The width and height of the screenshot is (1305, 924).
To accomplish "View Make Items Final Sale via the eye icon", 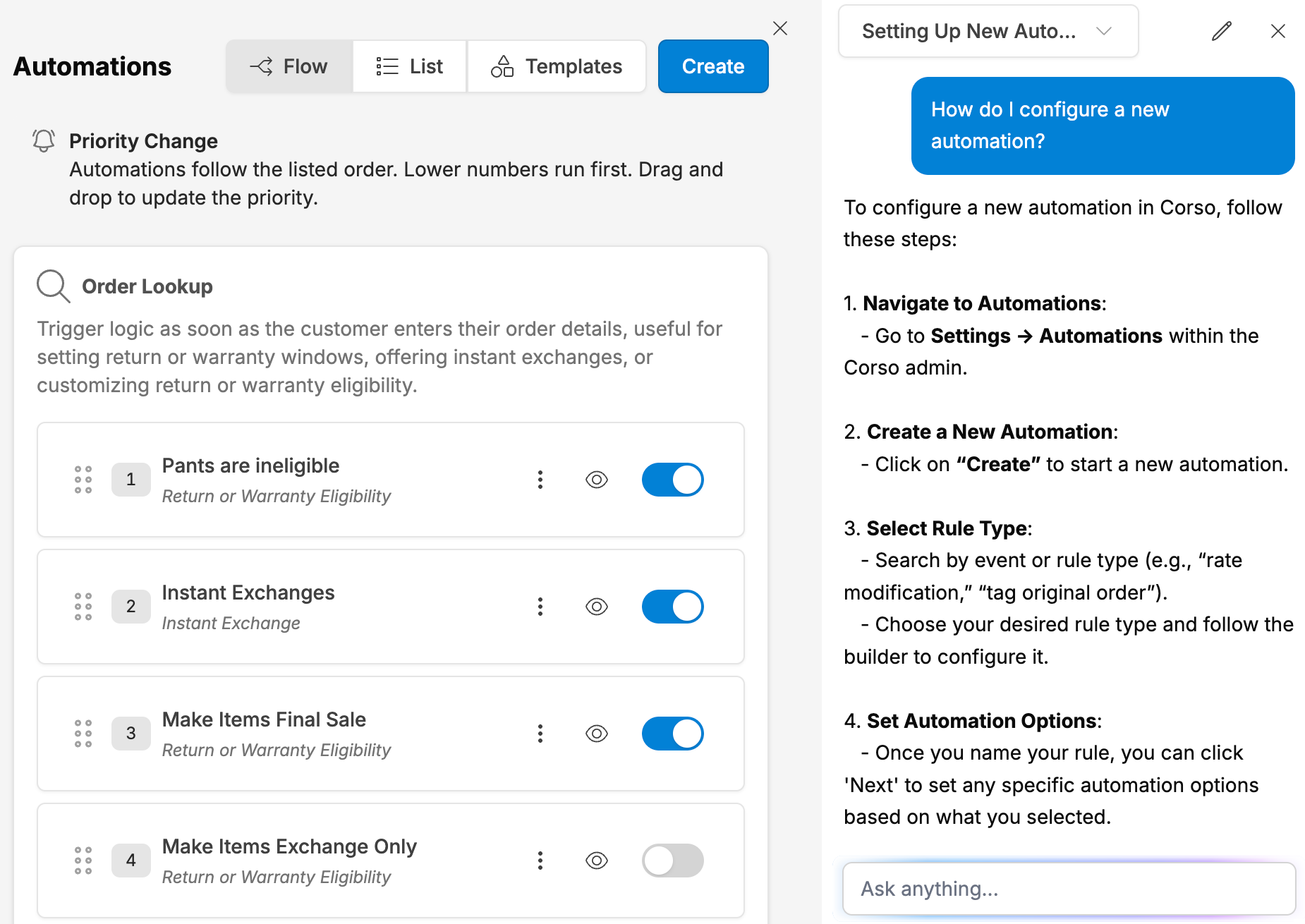I will point(597,734).
